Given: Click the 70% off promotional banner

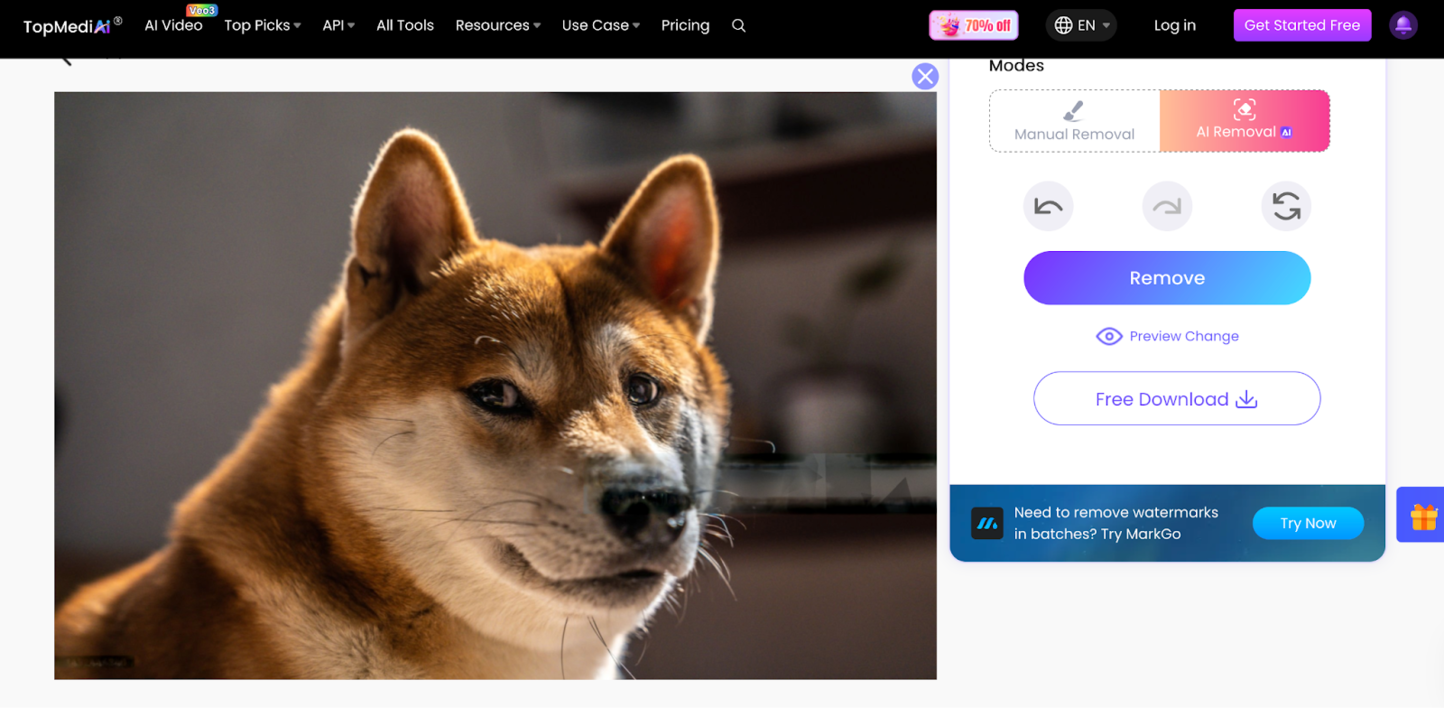Looking at the screenshot, I should pyautogui.click(x=973, y=25).
